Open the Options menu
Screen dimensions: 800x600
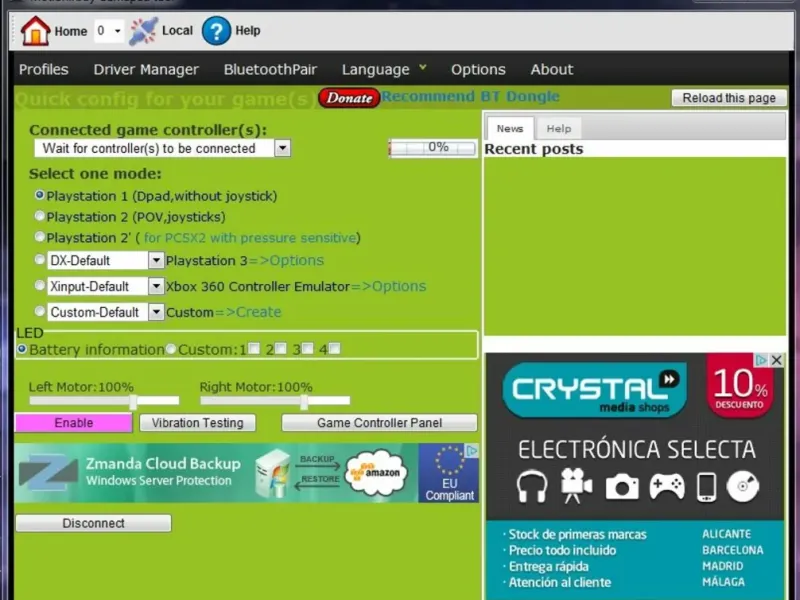pyautogui.click(x=478, y=69)
